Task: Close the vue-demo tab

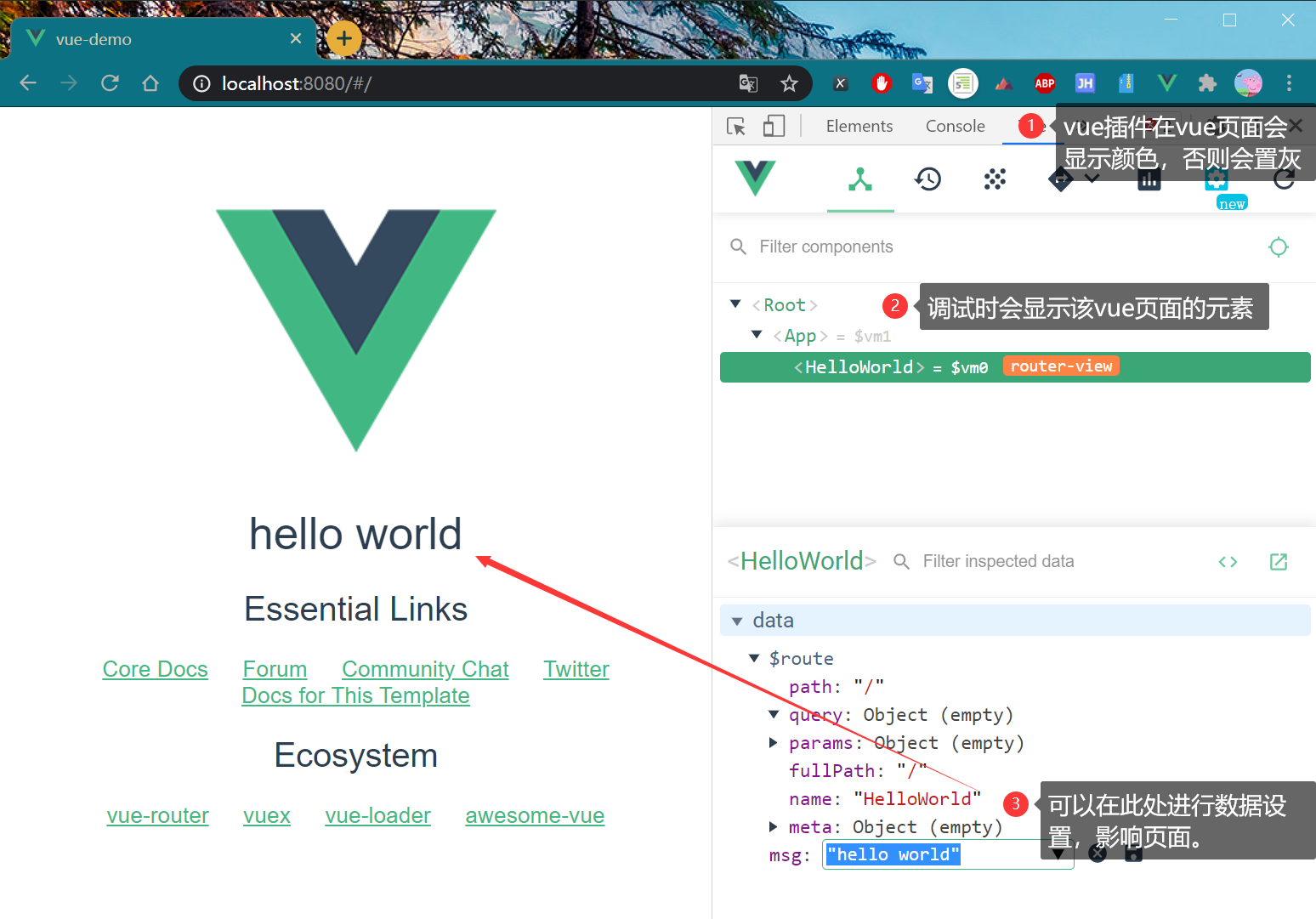Action: (296, 38)
